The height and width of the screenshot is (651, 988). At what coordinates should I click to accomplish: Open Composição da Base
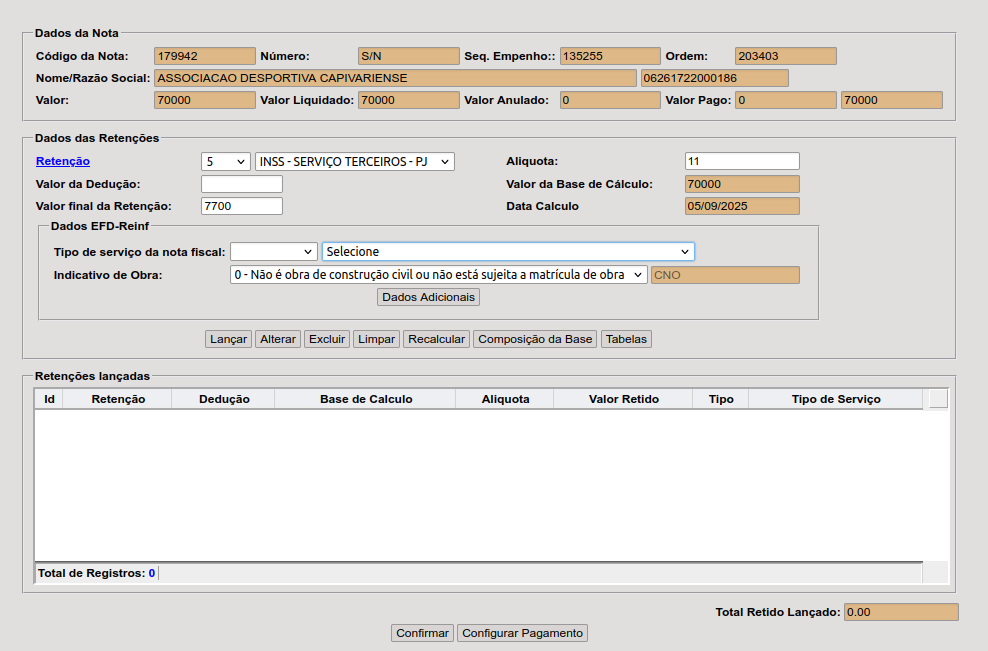535,339
